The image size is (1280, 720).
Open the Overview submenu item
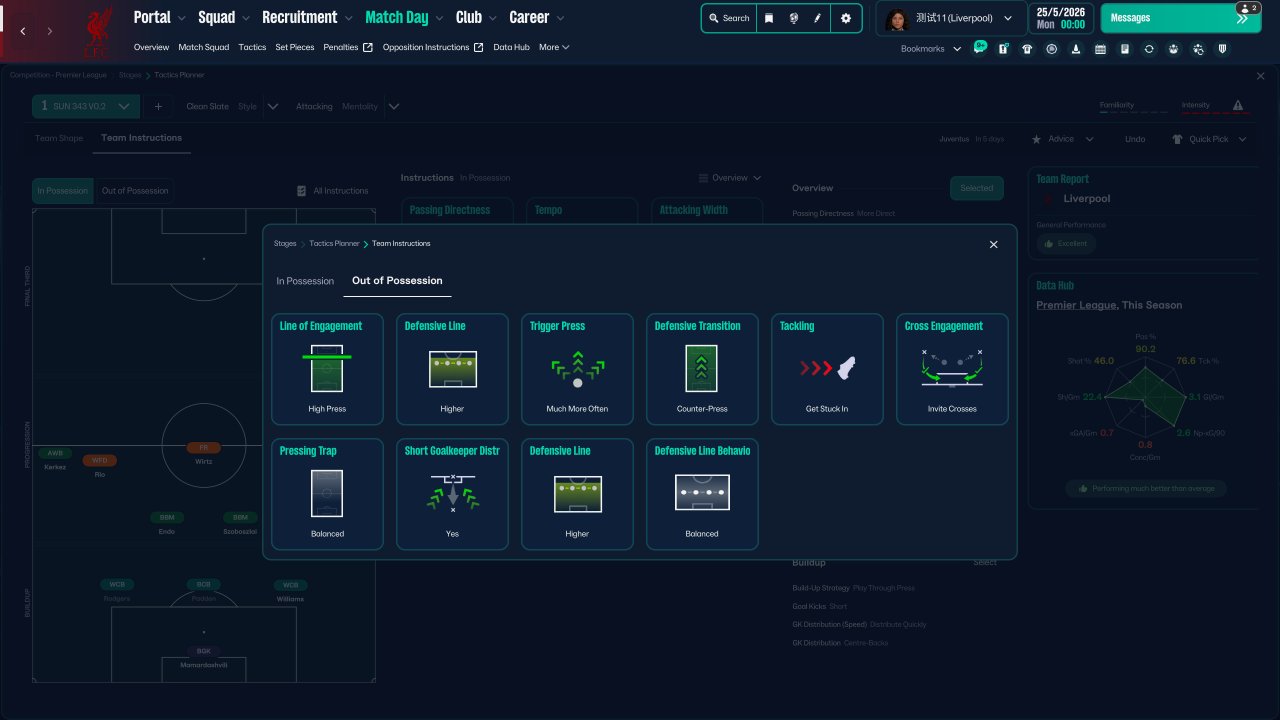[x=151, y=47]
